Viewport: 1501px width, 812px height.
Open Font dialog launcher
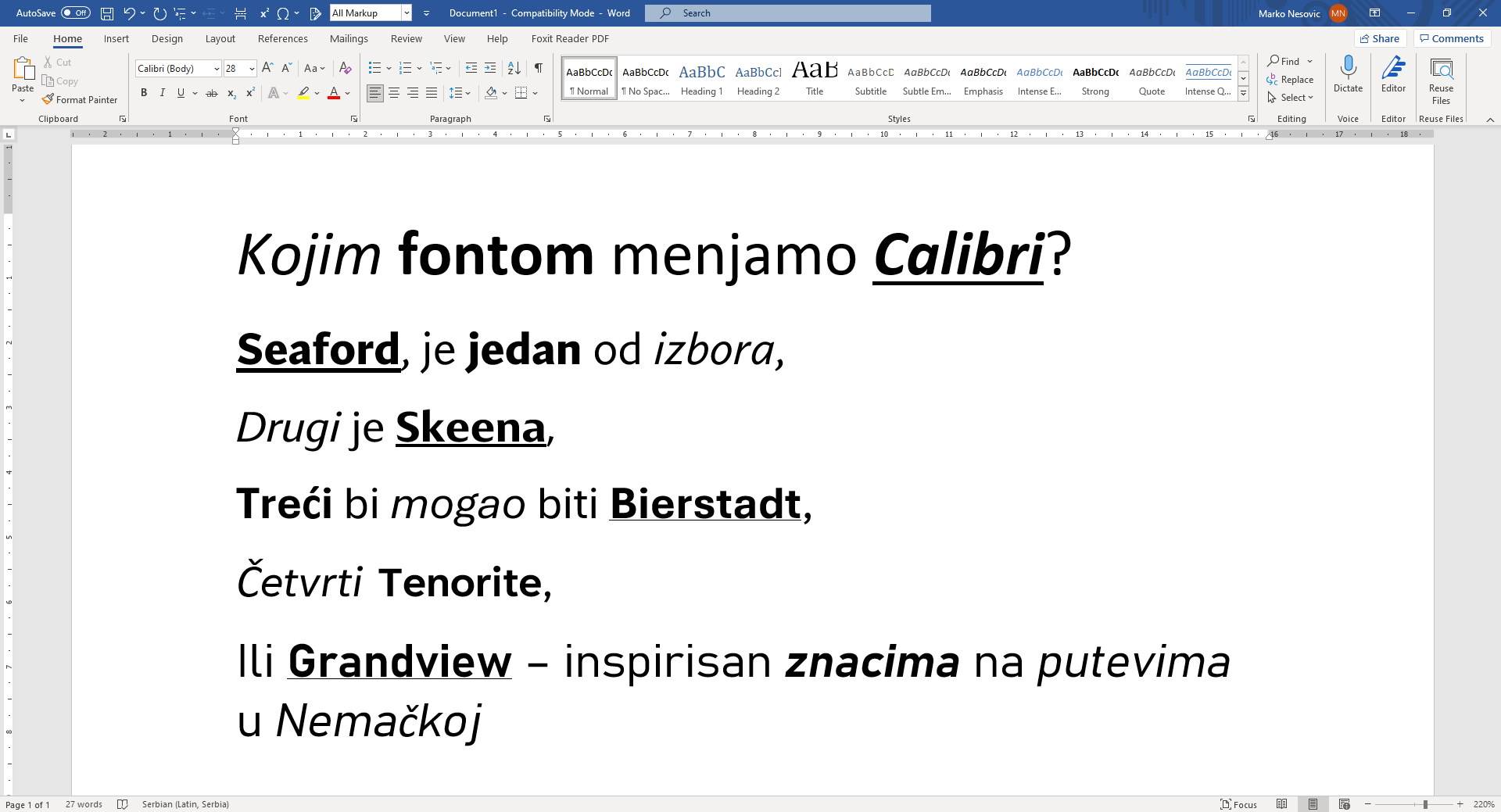point(354,119)
